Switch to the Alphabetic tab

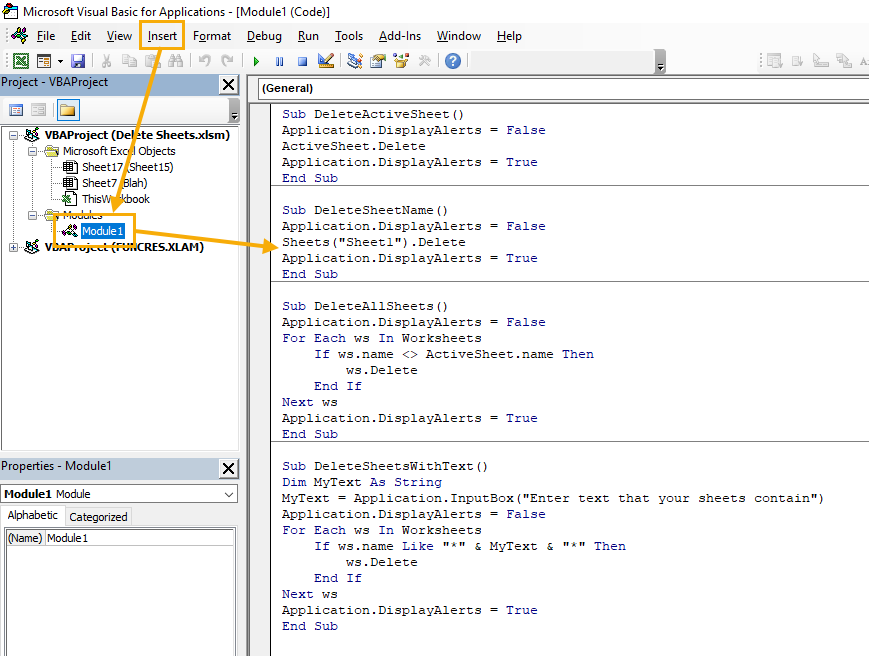(x=33, y=515)
